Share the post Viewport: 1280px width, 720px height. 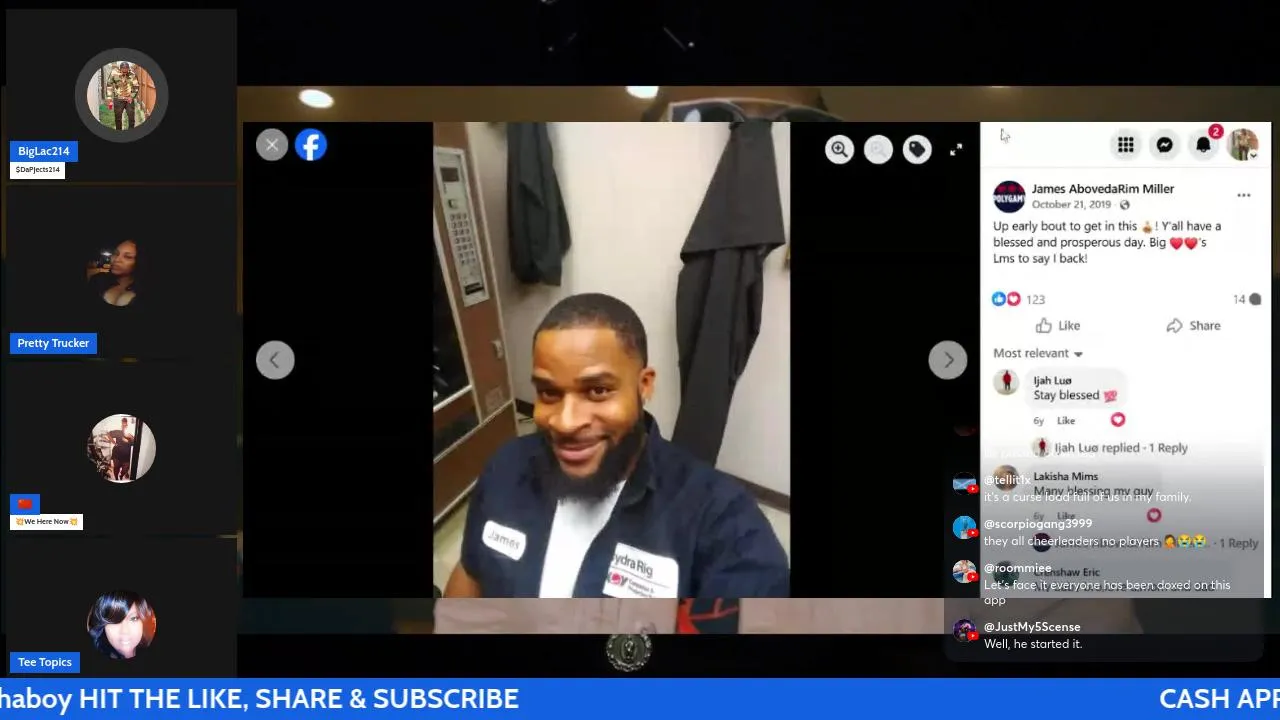[x=1193, y=326]
